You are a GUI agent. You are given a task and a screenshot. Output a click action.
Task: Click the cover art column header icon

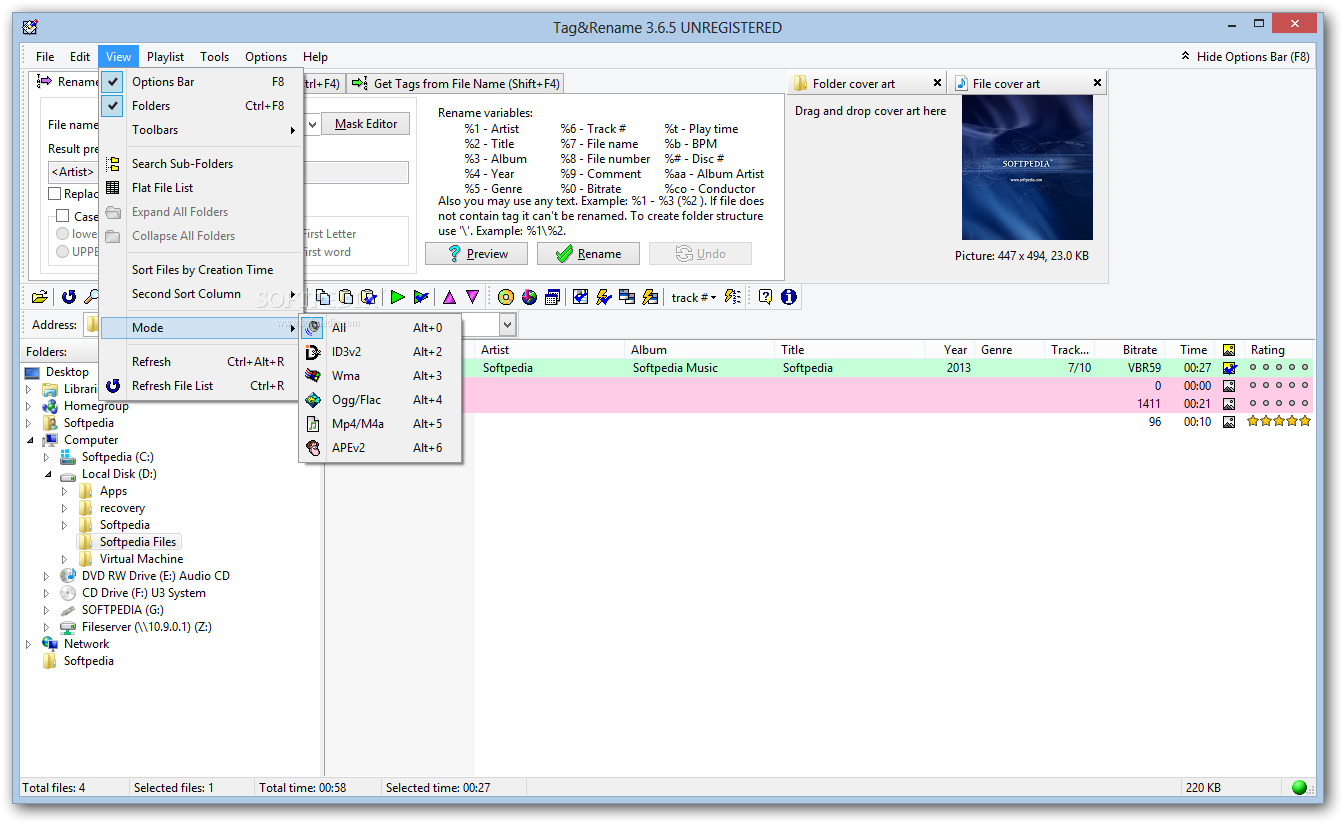[x=1229, y=350]
